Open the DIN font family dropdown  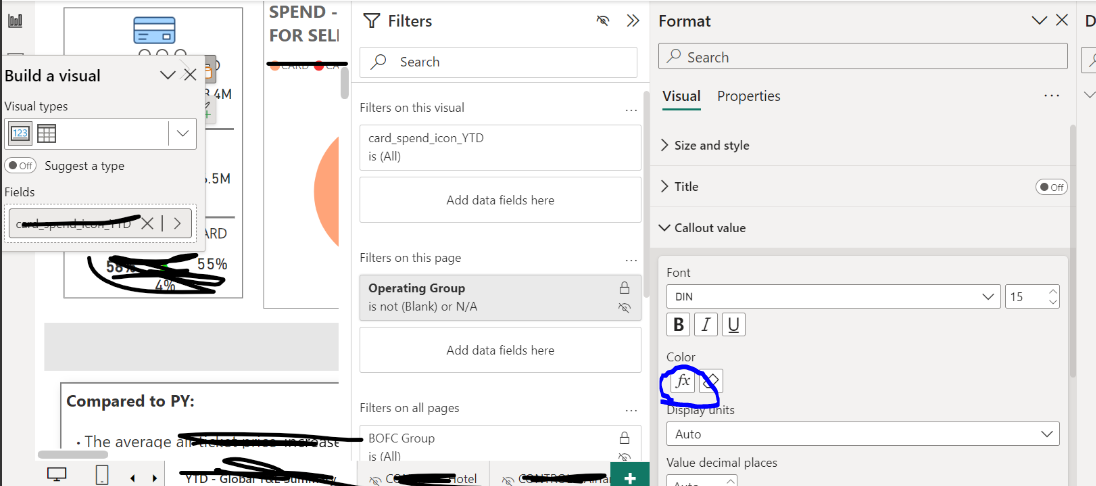pyautogui.click(x=832, y=296)
